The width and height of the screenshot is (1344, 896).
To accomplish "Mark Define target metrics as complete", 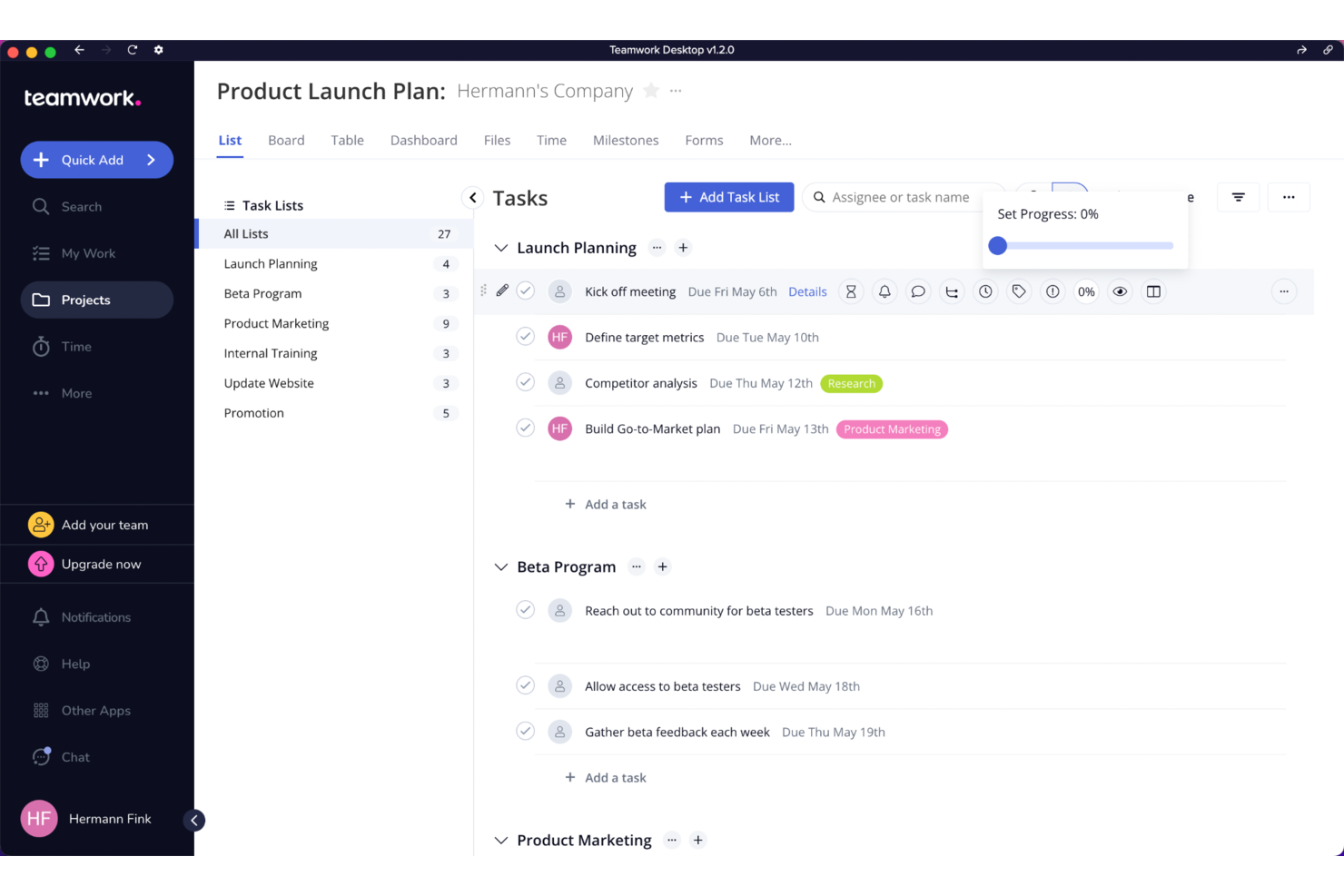I will (526, 336).
